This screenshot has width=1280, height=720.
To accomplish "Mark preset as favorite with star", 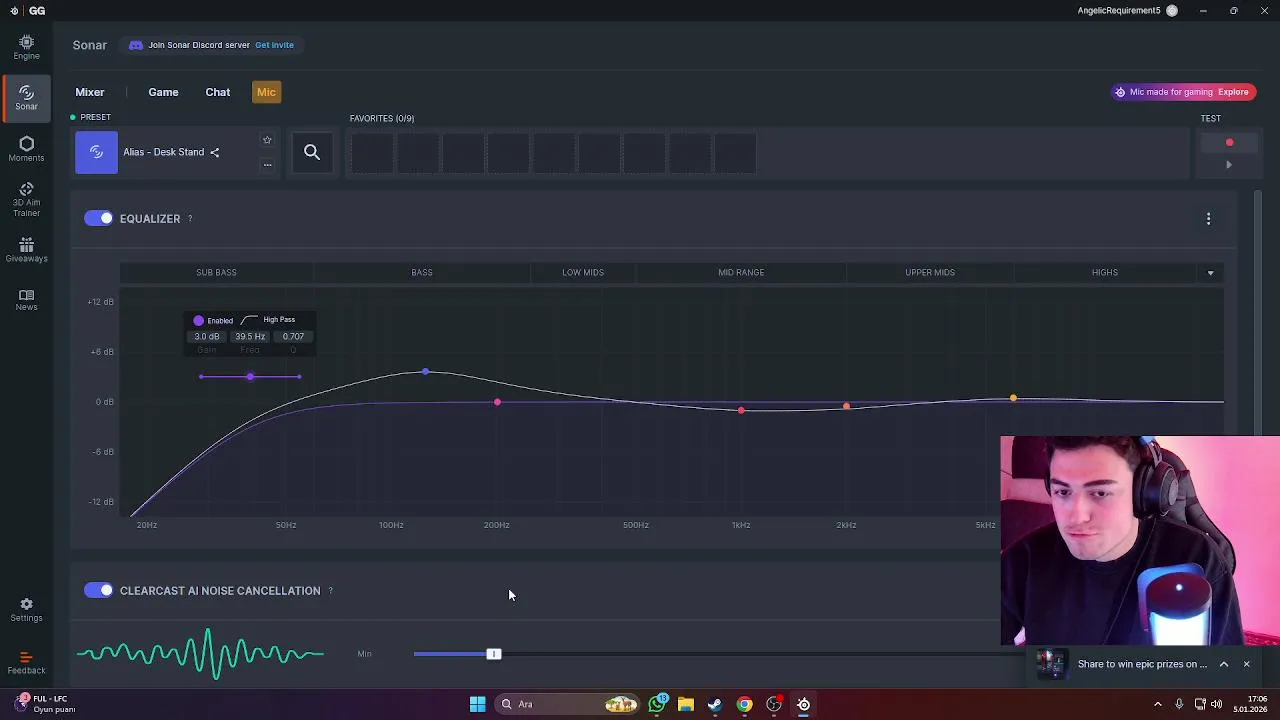I will (267, 140).
